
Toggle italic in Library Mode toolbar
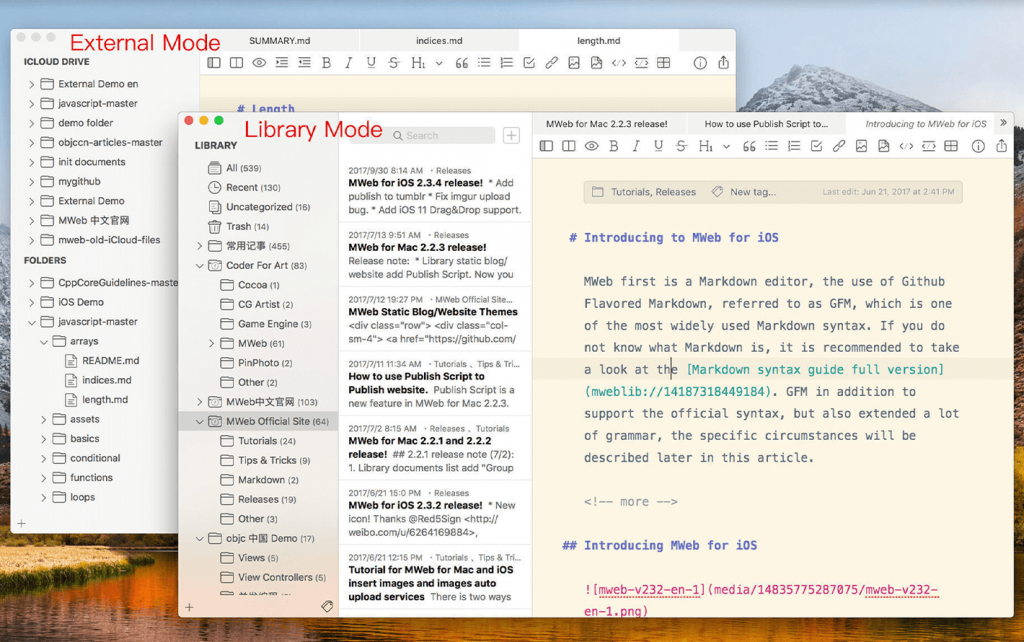coord(635,146)
